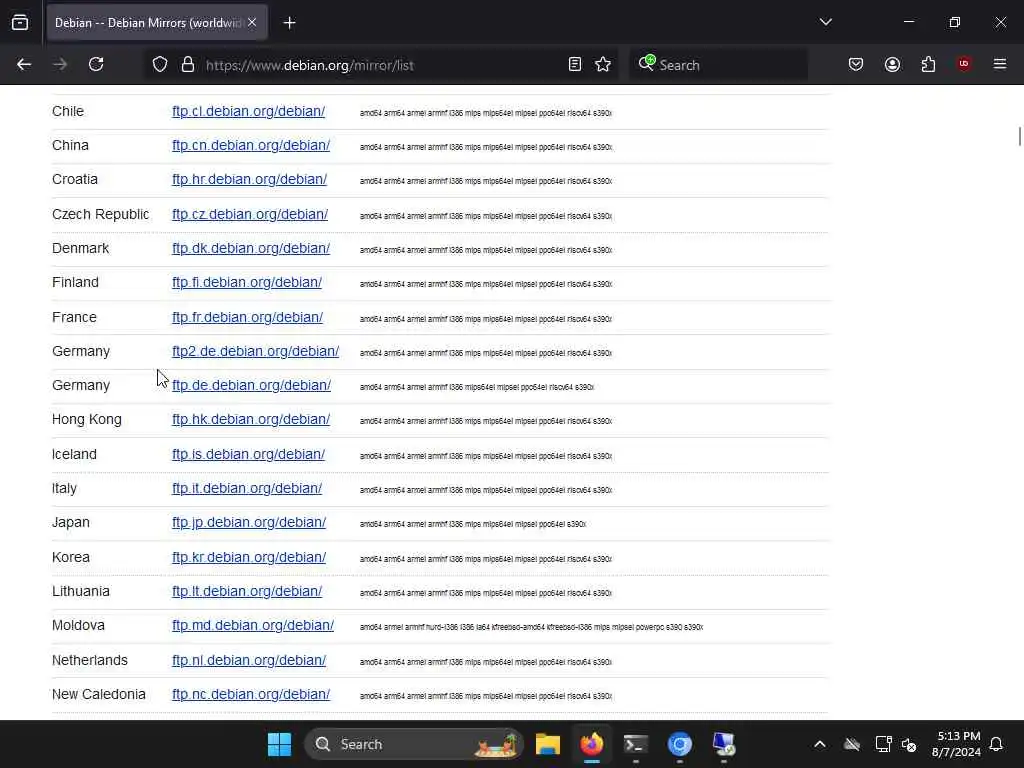Open the uBlock Origin extension icon
1024x768 pixels.
click(x=964, y=64)
